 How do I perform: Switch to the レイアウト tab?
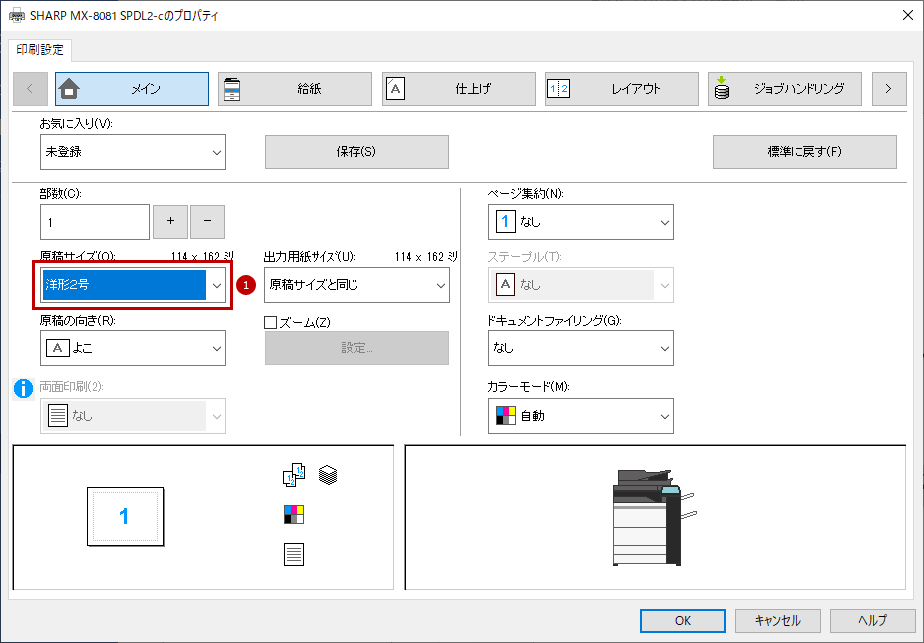click(x=622, y=89)
